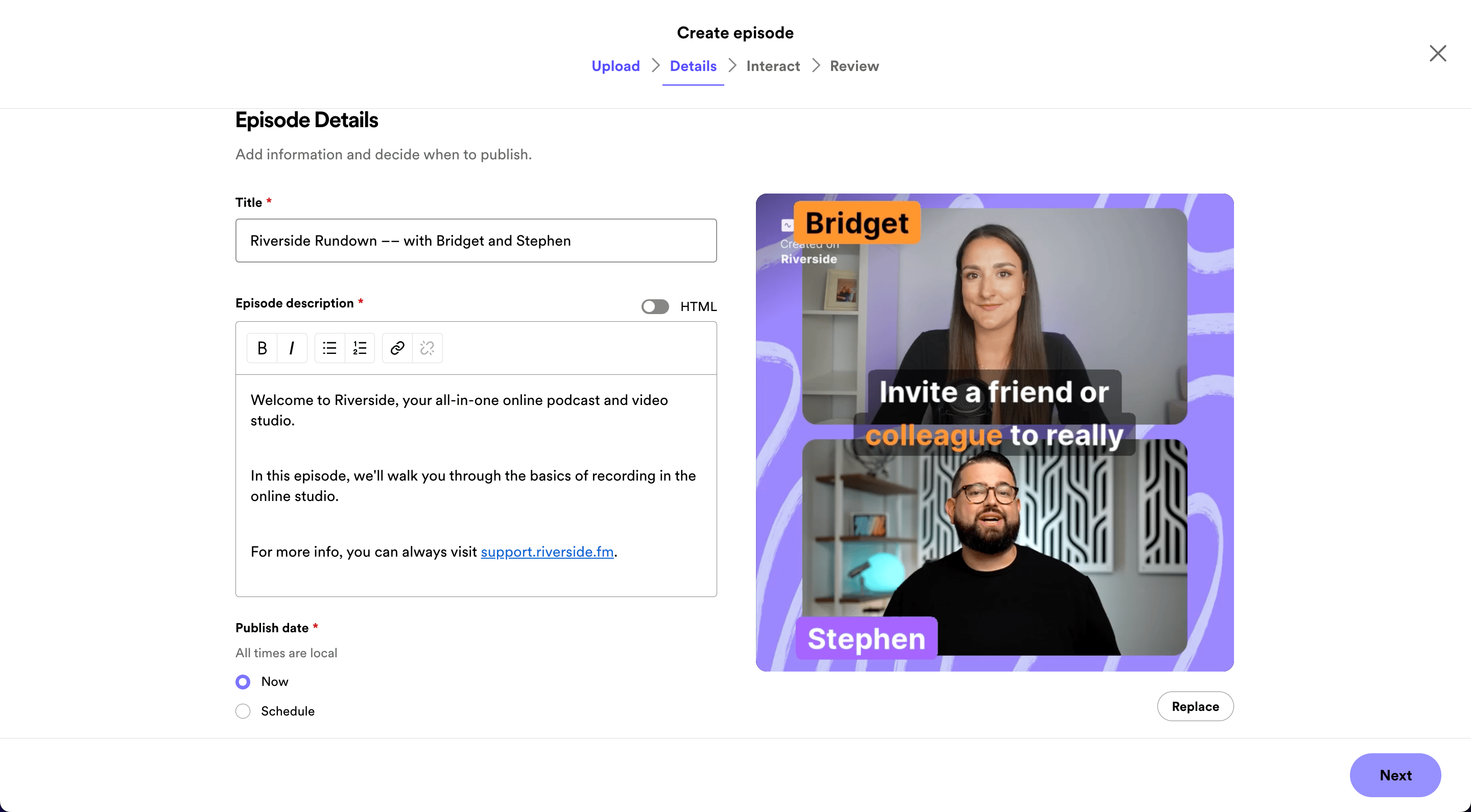Replace the episode cover image

(1195, 706)
